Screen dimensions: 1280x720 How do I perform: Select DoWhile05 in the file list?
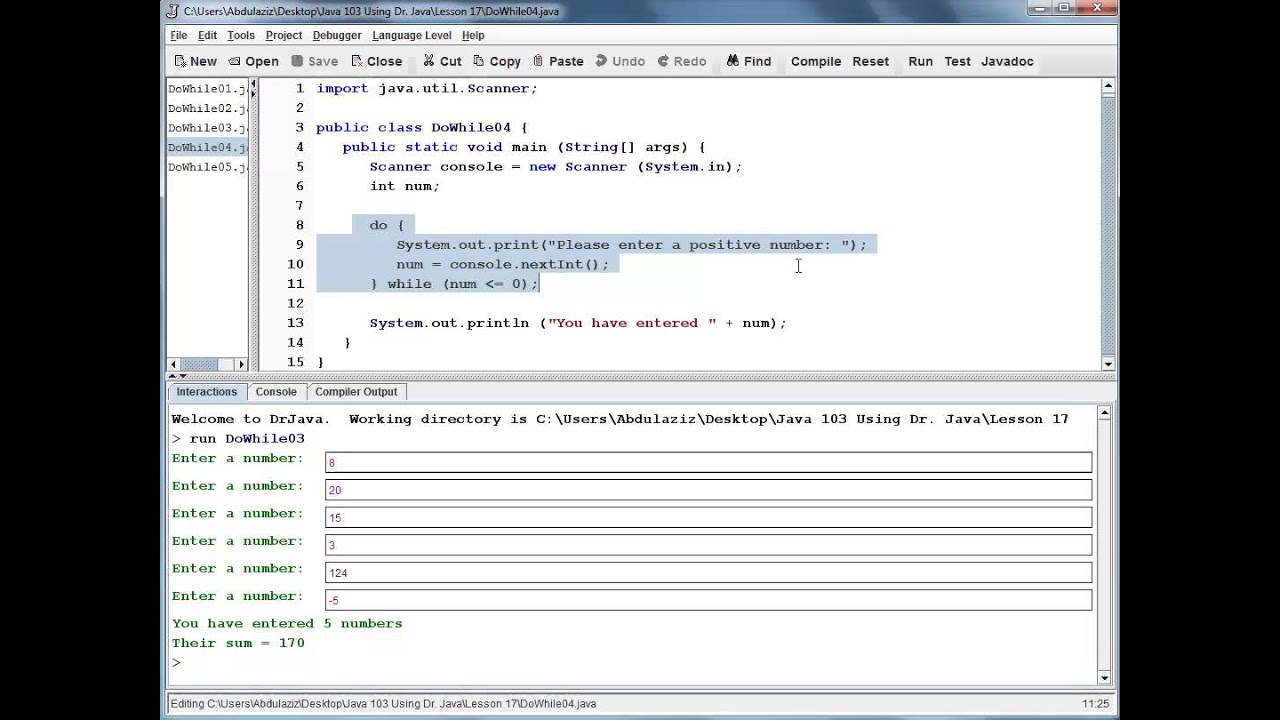(x=207, y=167)
